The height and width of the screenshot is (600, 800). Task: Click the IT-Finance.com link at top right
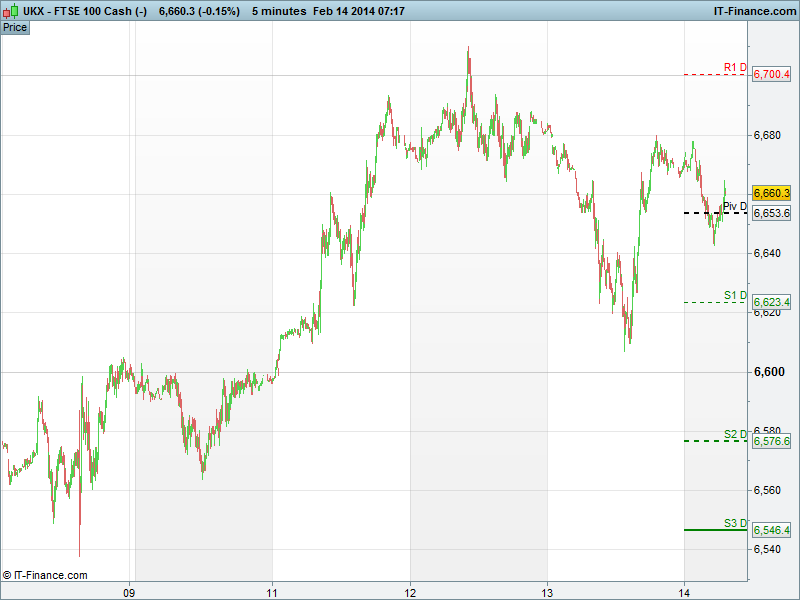coord(752,10)
